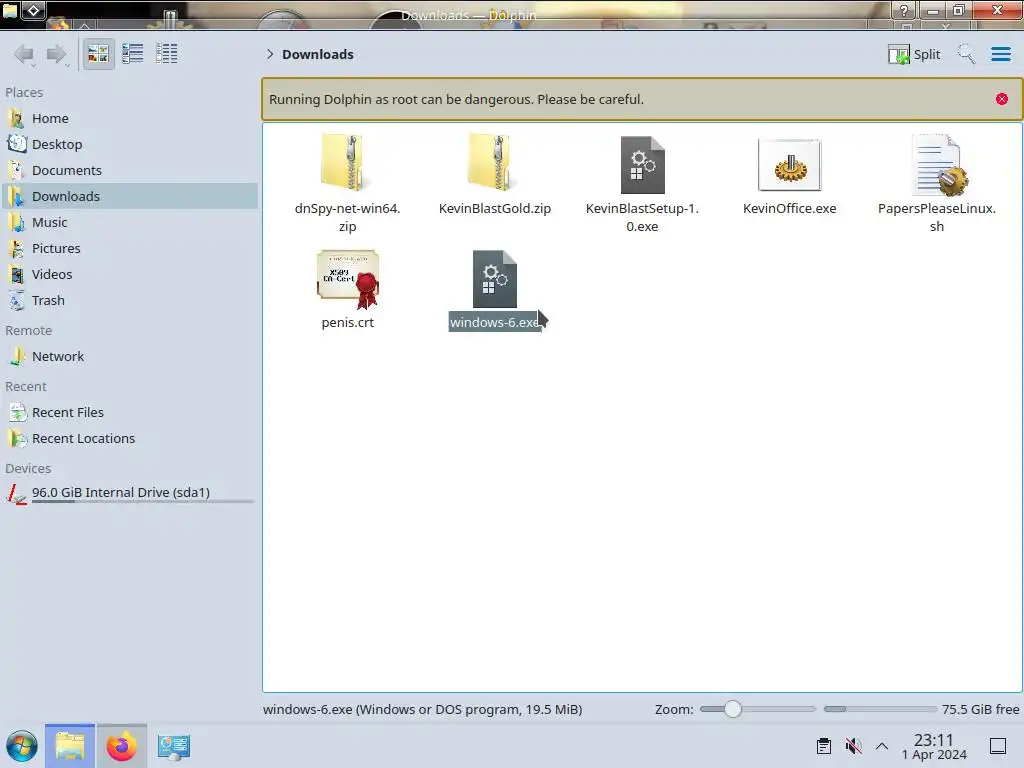Click the free disk space bar
The height and width of the screenshot is (768, 1024).
[880, 709]
